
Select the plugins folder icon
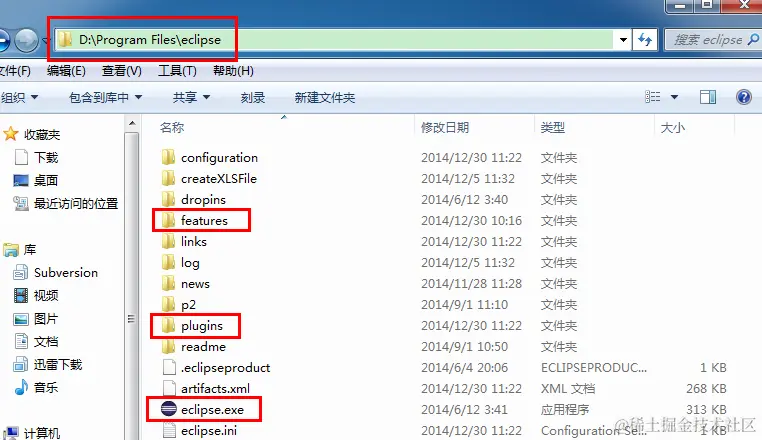point(168,325)
